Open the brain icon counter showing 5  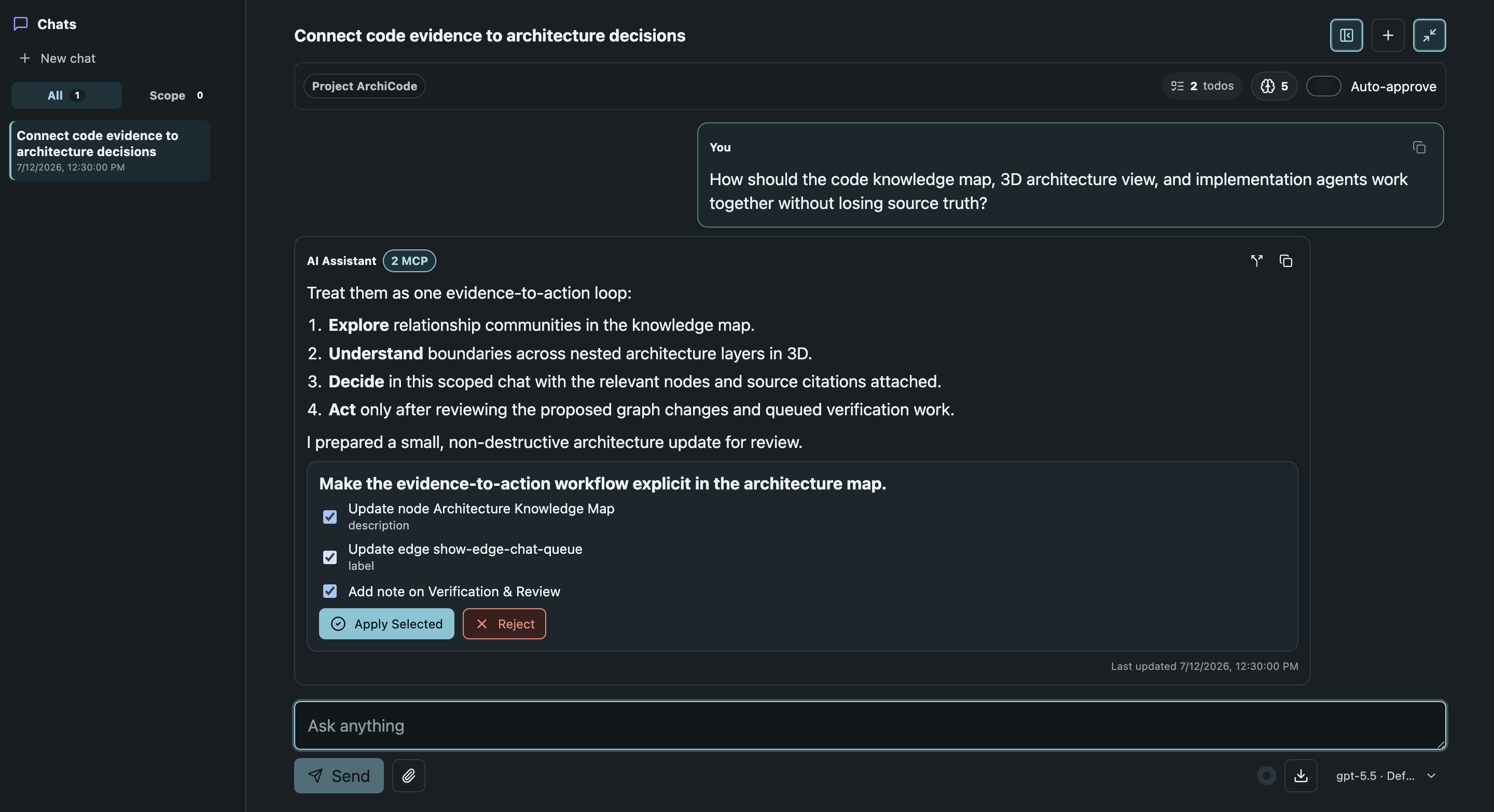coord(1274,86)
